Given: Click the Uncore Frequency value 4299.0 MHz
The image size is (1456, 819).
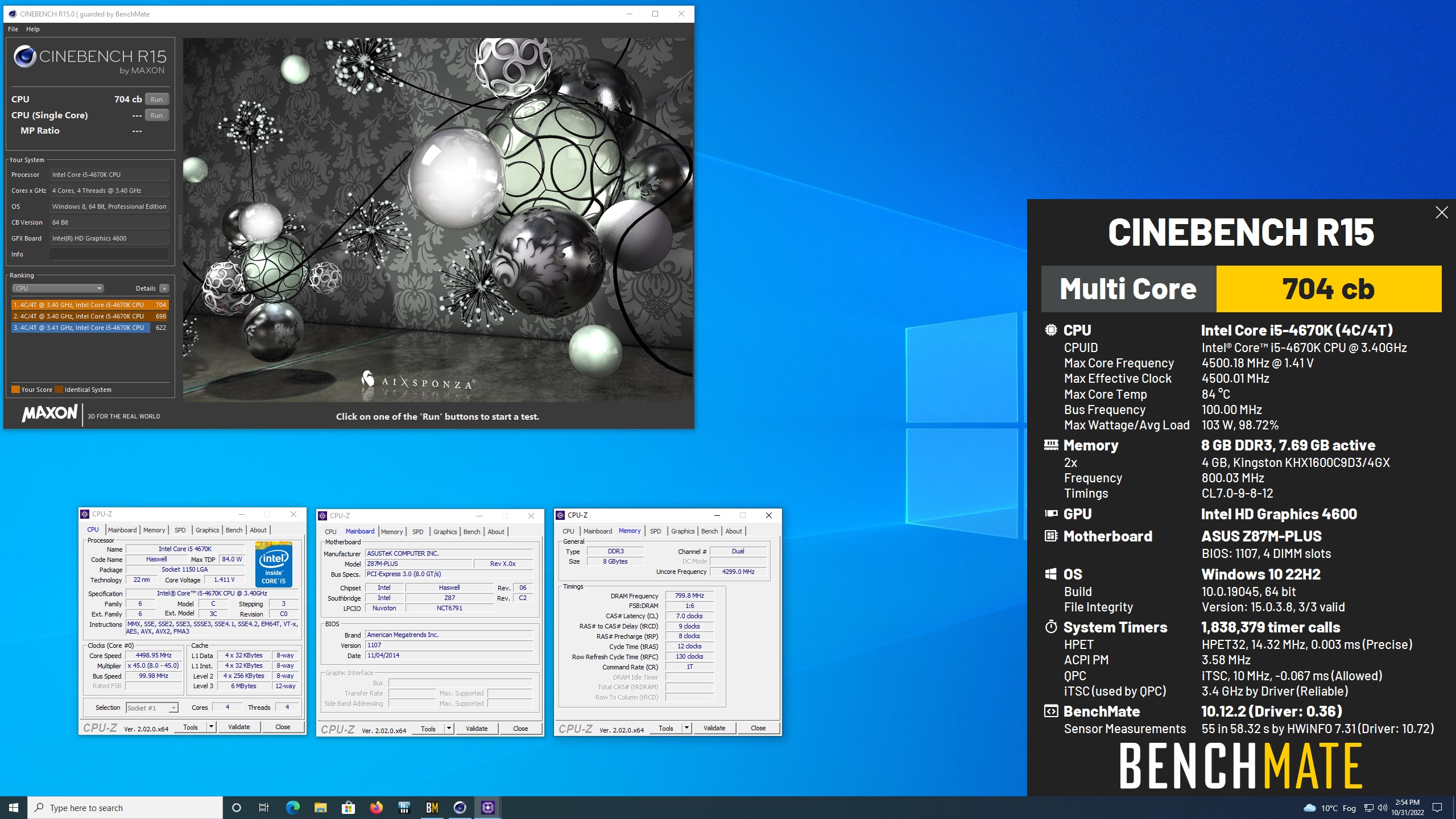Looking at the screenshot, I should [x=738, y=572].
